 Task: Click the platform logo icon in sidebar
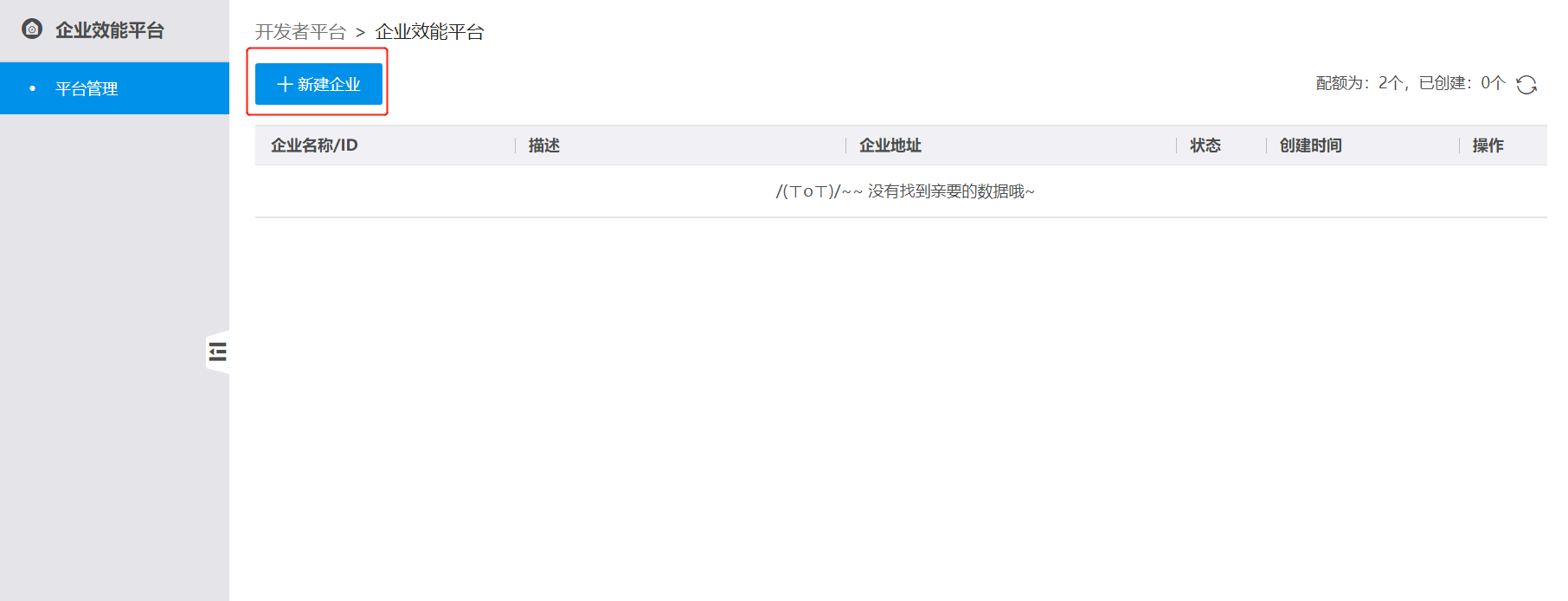tap(32, 29)
